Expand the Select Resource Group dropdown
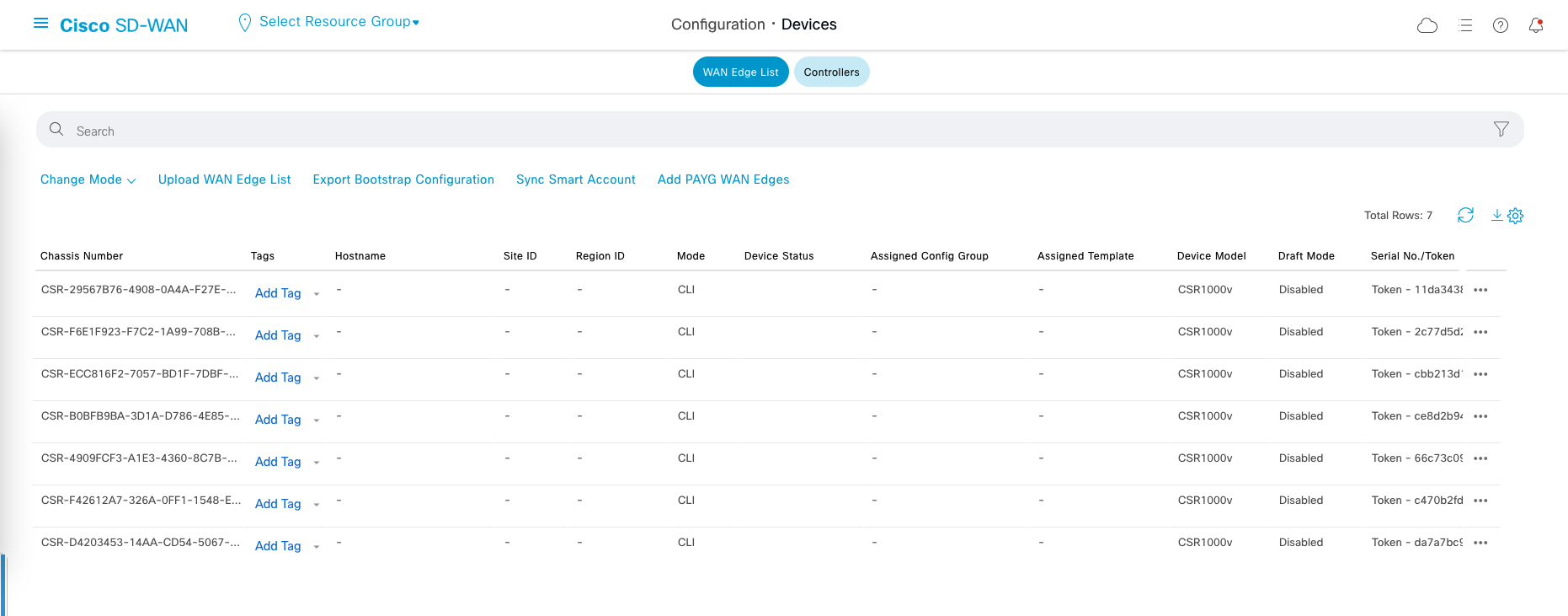This screenshot has height=616, width=1568. [x=339, y=22]
